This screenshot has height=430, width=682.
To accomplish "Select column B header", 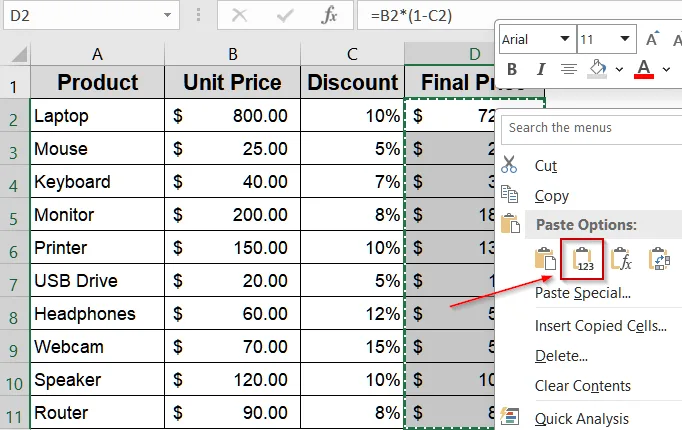I will 233,54.
